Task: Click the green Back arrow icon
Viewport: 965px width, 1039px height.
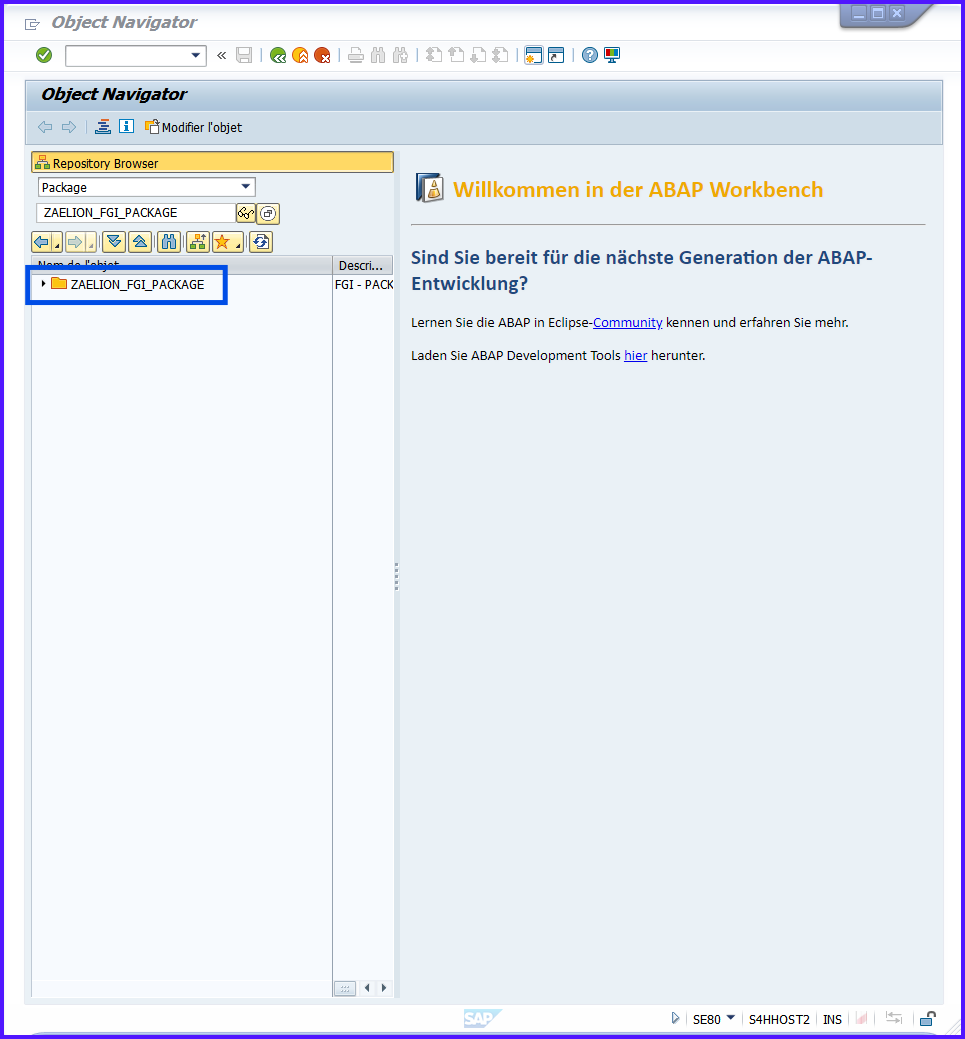Action: [x=278, y=55]
